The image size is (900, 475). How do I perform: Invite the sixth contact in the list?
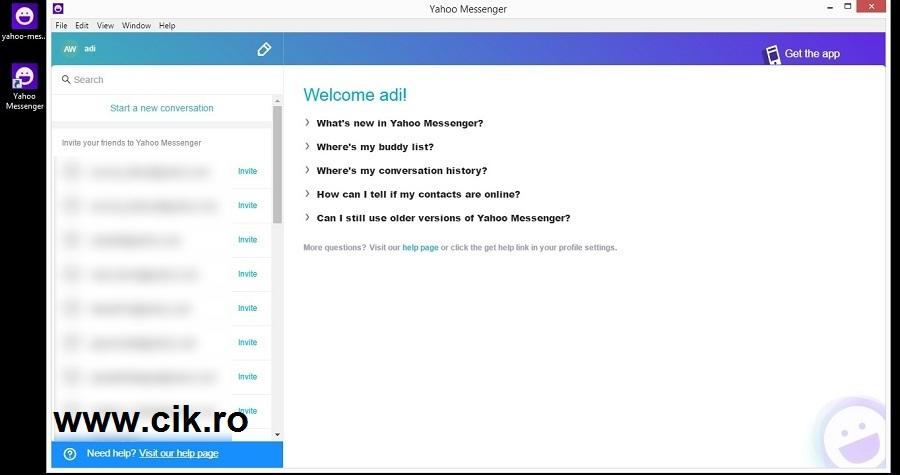tap(247, 342)
